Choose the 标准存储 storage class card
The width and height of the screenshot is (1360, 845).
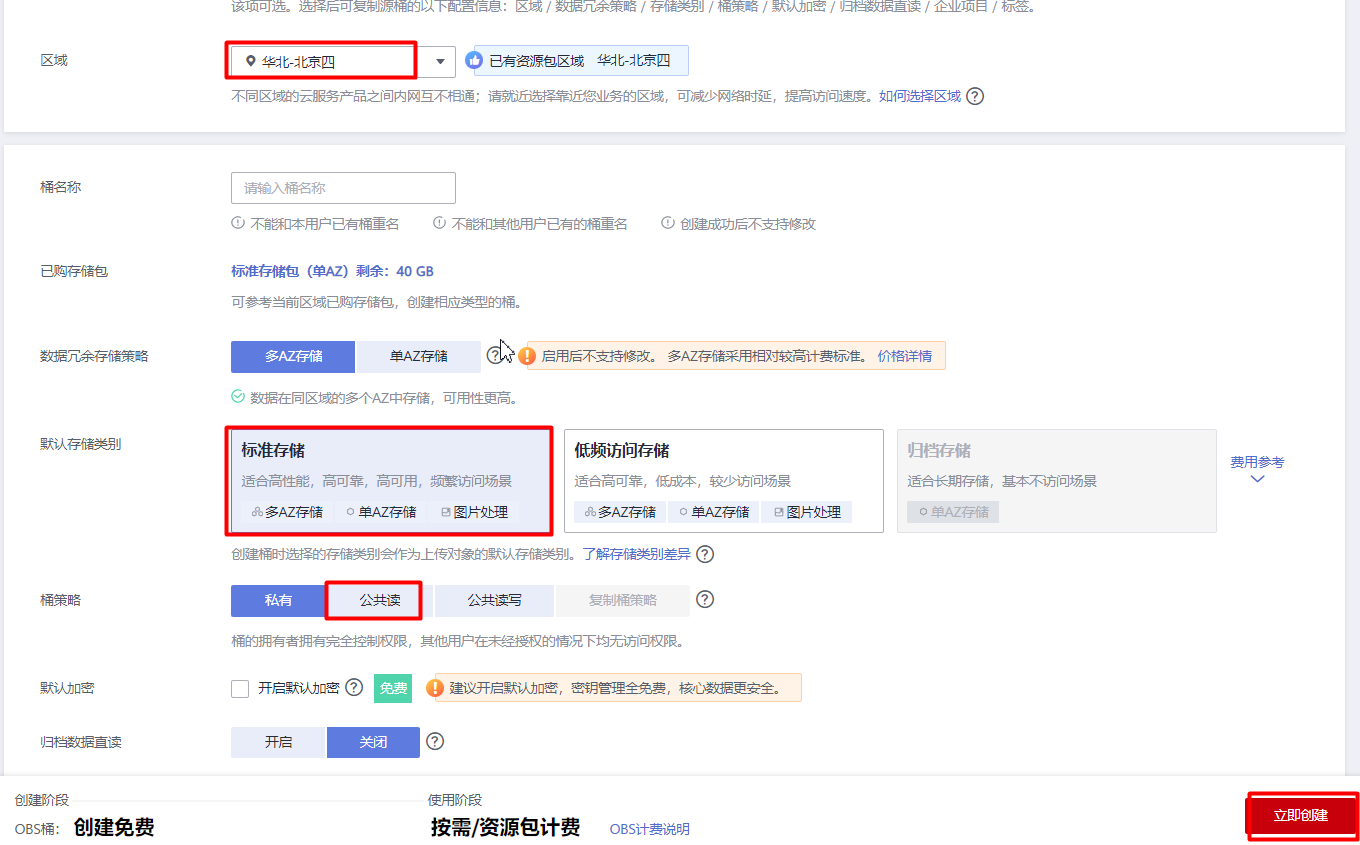click(x=390, y=481)
